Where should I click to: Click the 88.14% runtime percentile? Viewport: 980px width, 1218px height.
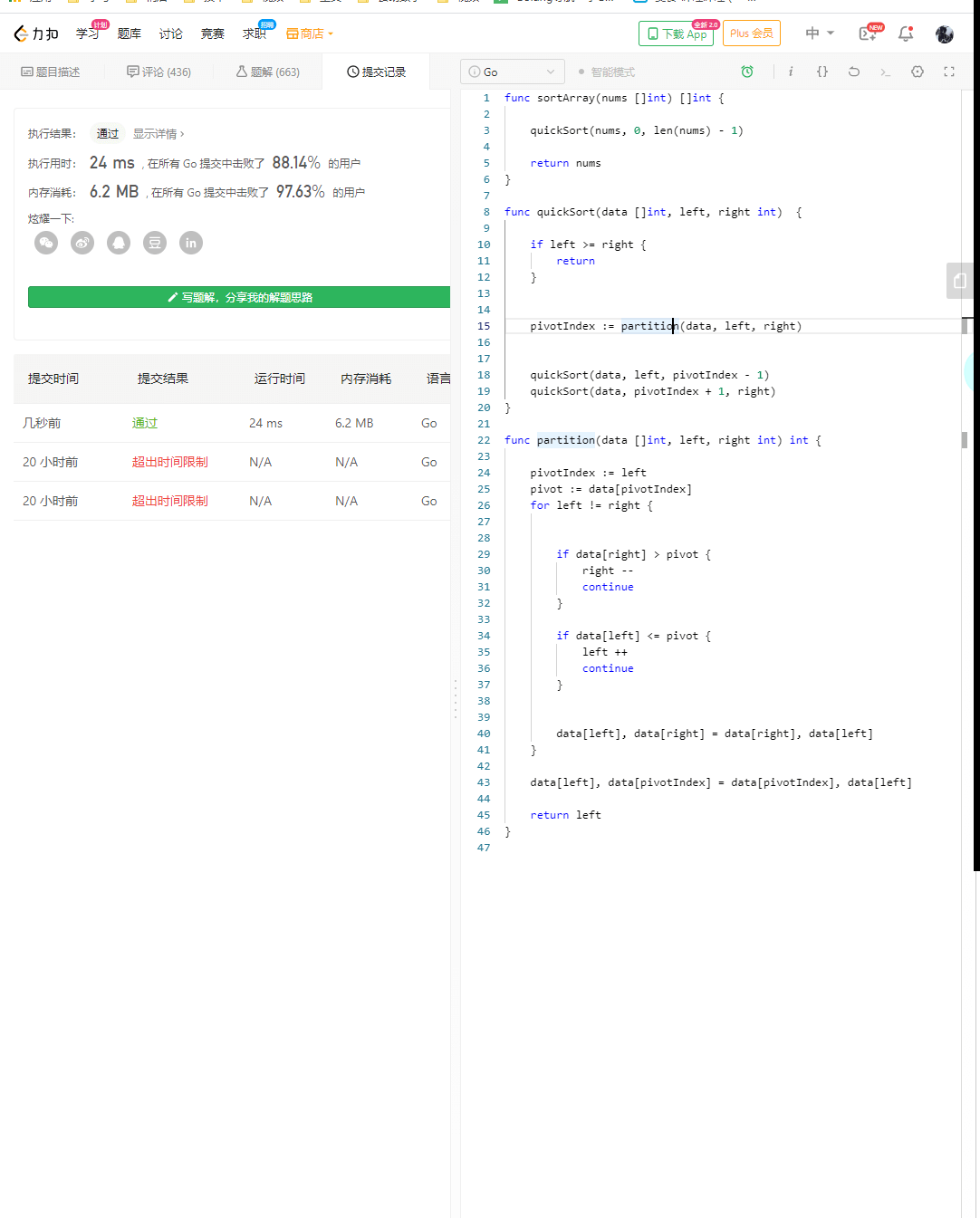click(x=296, y=163)
